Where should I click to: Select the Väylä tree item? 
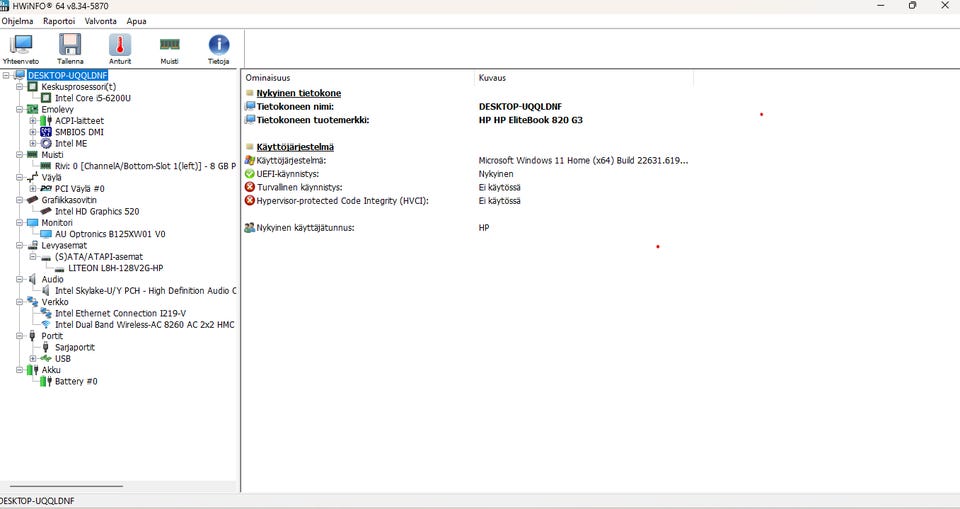click(x=51, y=177)
